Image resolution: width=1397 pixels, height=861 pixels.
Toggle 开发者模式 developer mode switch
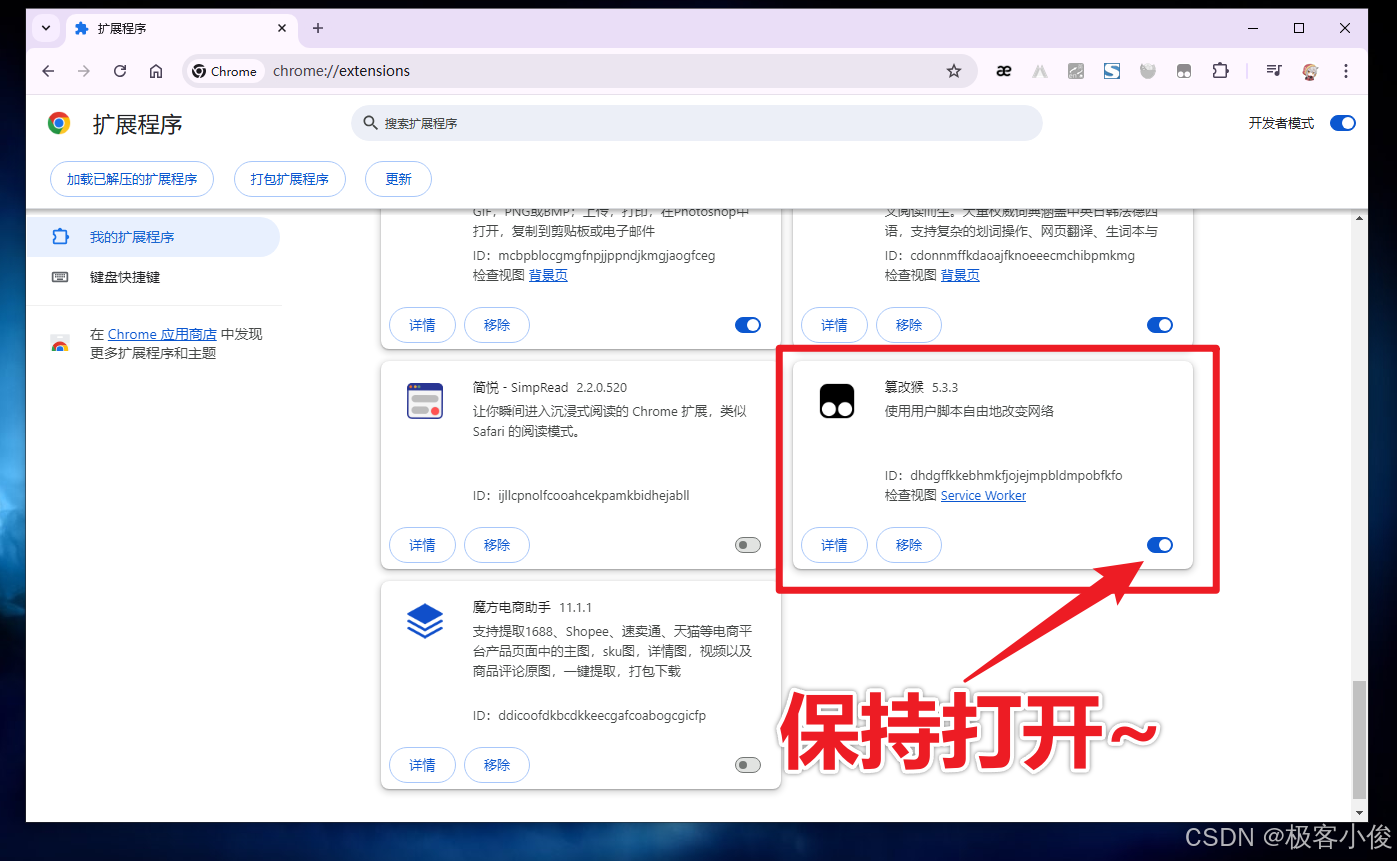coord(1343,123)
